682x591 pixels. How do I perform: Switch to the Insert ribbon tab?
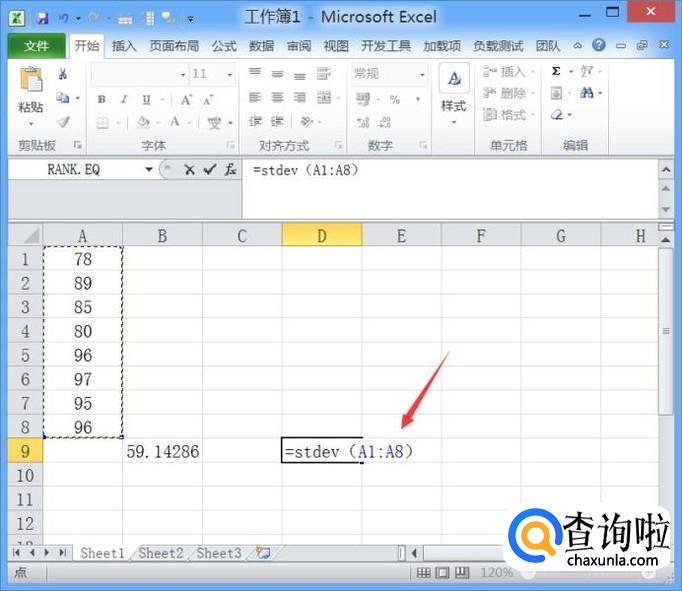click(x=124, y=46)
